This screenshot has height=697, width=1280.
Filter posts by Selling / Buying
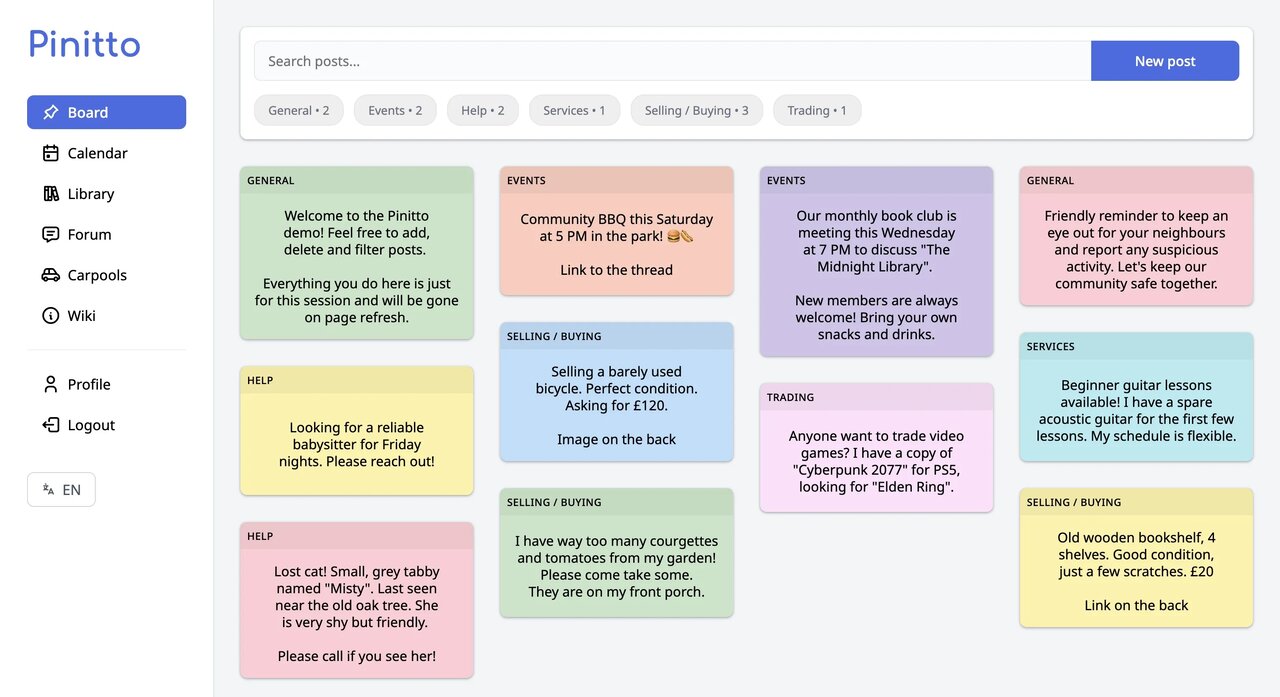[696, 110]
